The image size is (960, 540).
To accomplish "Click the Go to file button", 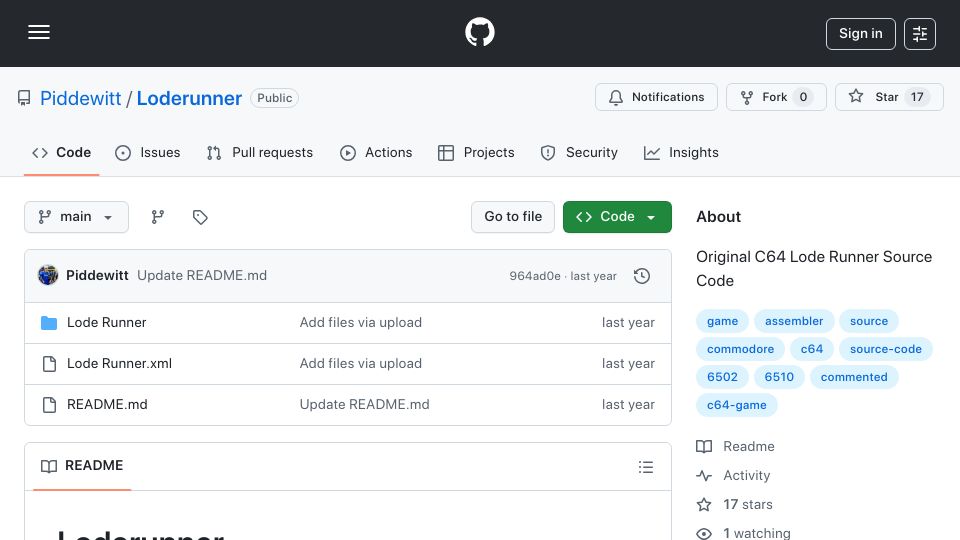I will [x=513, y=217].
